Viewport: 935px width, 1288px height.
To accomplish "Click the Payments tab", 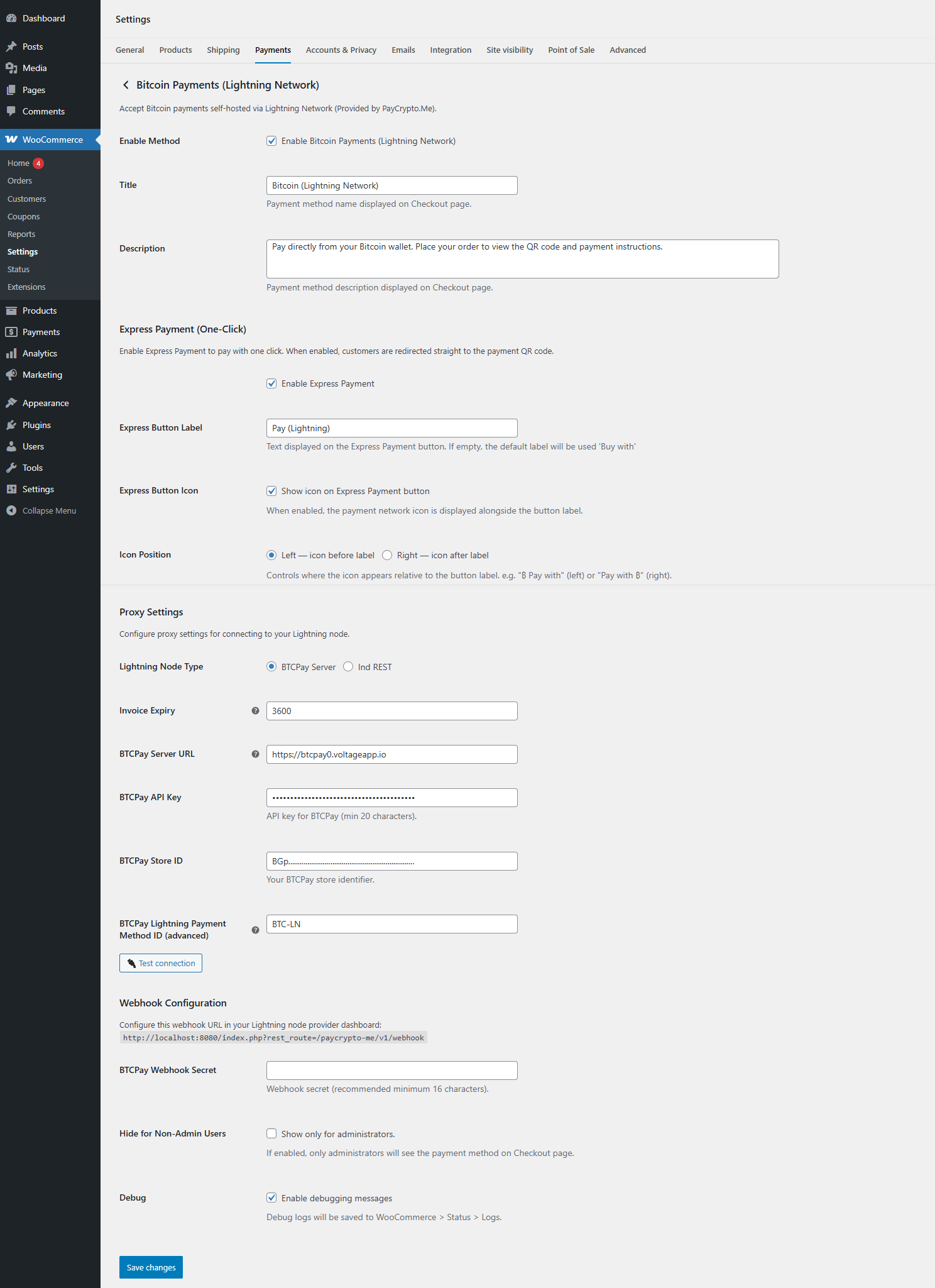I will tap(273, 50).
